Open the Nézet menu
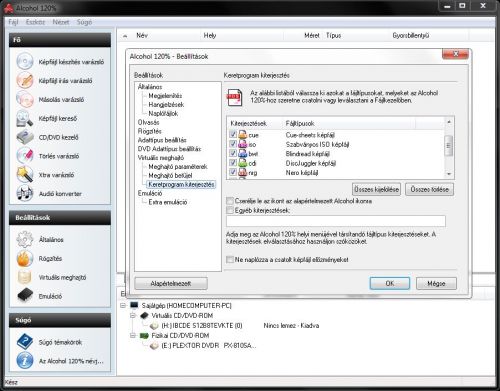 click(61, 22)
